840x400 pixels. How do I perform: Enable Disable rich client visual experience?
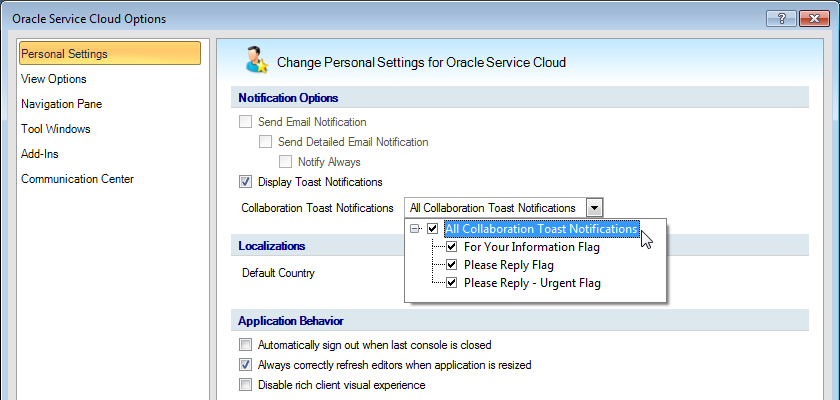coord(245,385)
